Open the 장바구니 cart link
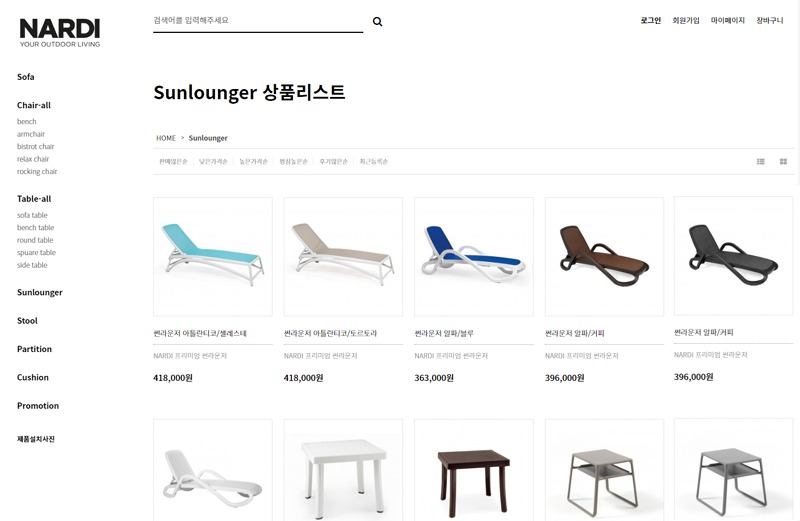The height and width of the screenshot is (521, 800). pyautogui.click(x=769, y=20)
